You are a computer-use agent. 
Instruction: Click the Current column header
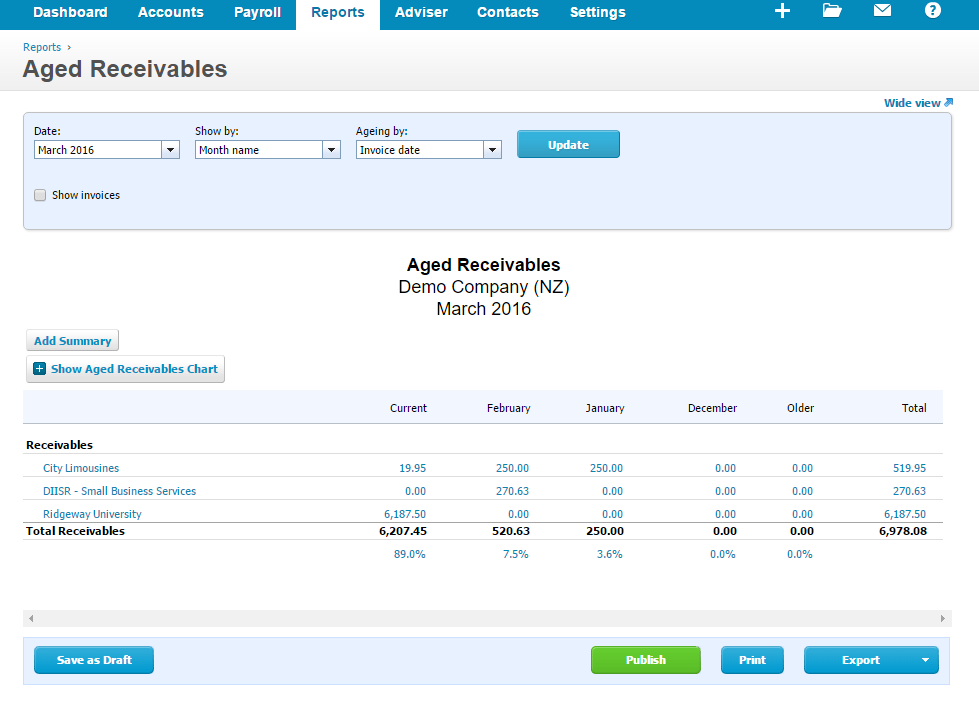(x=408, y=408)
